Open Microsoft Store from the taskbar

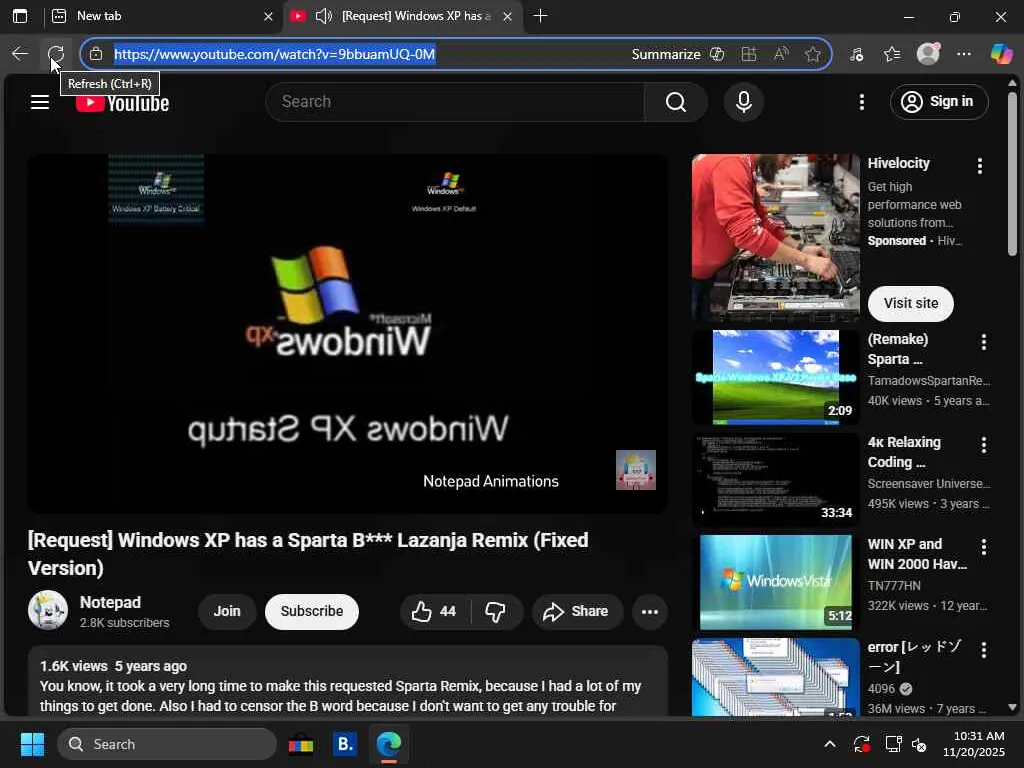coord(301,744)
